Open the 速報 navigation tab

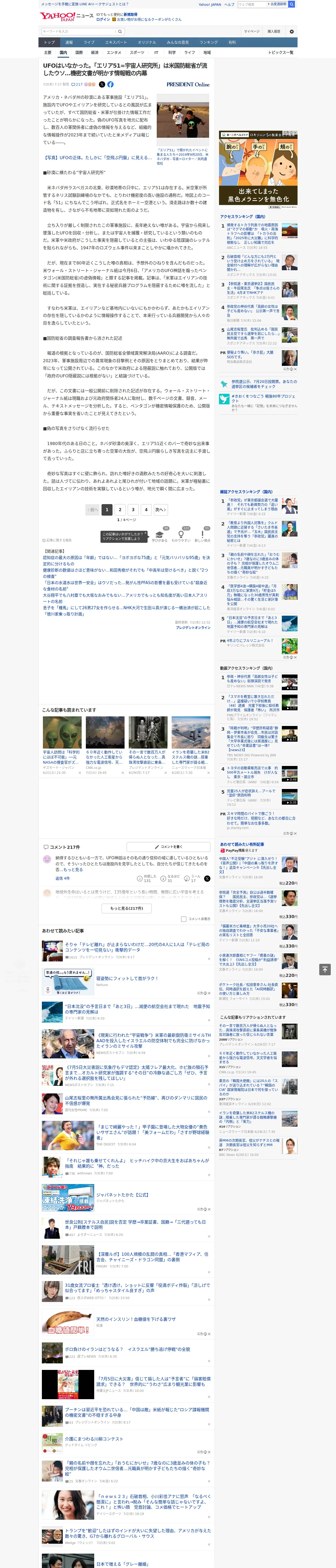pyautogui.click(x=69, y=42)
